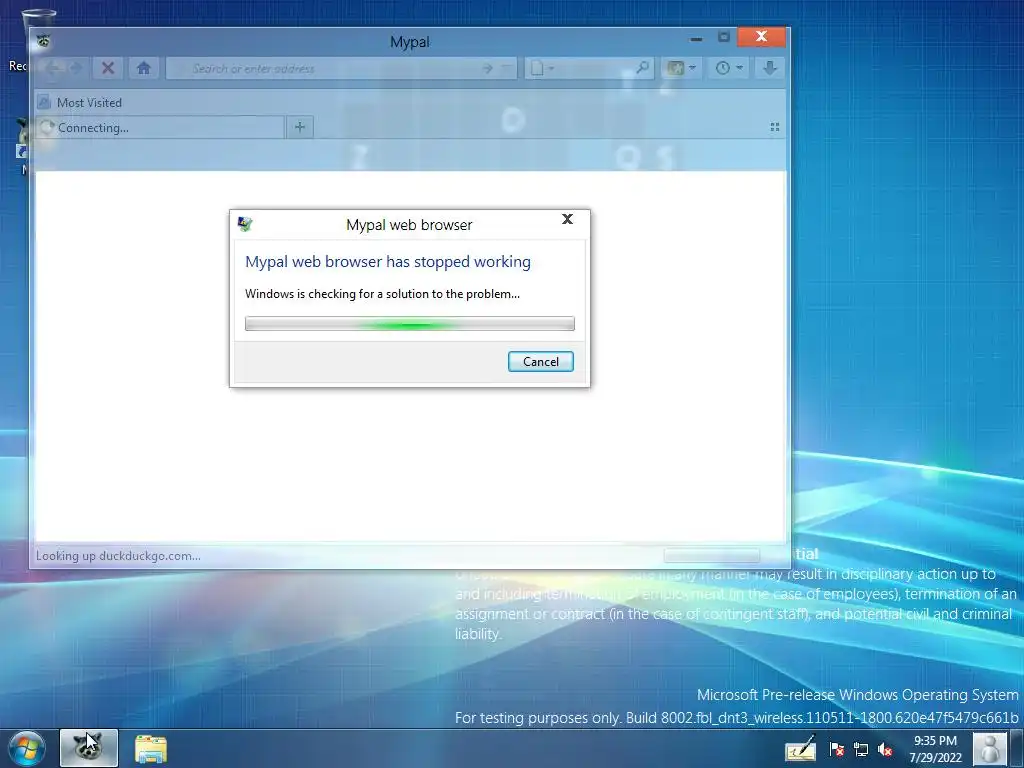Image resolution: width=1024 pixels, height=768 pixels.
Task: Click the tab groups grid icon
Action: pyautogui.click(x=775, y=127)
